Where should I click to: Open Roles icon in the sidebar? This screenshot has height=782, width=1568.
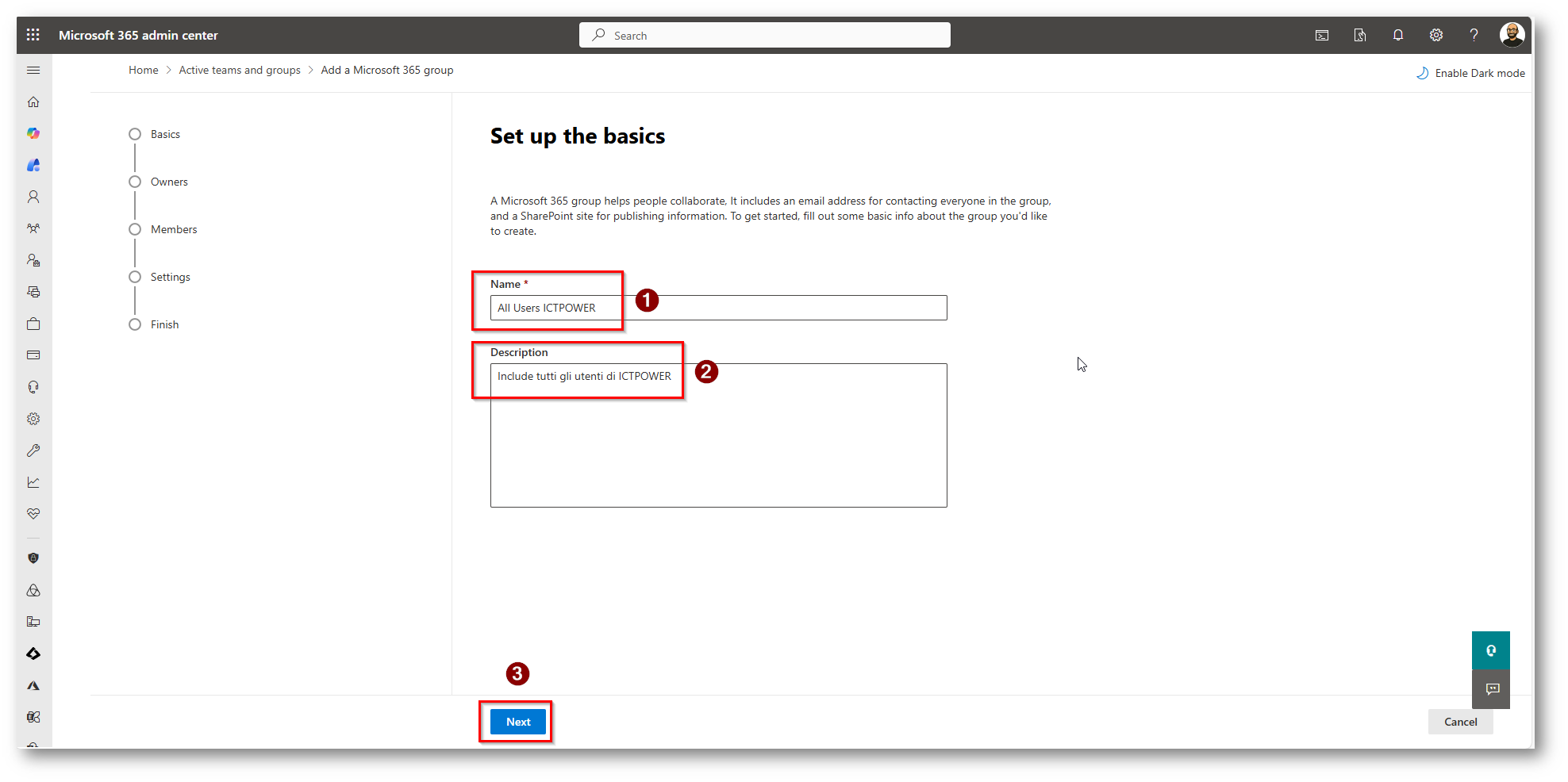click(x=33, y=260)
